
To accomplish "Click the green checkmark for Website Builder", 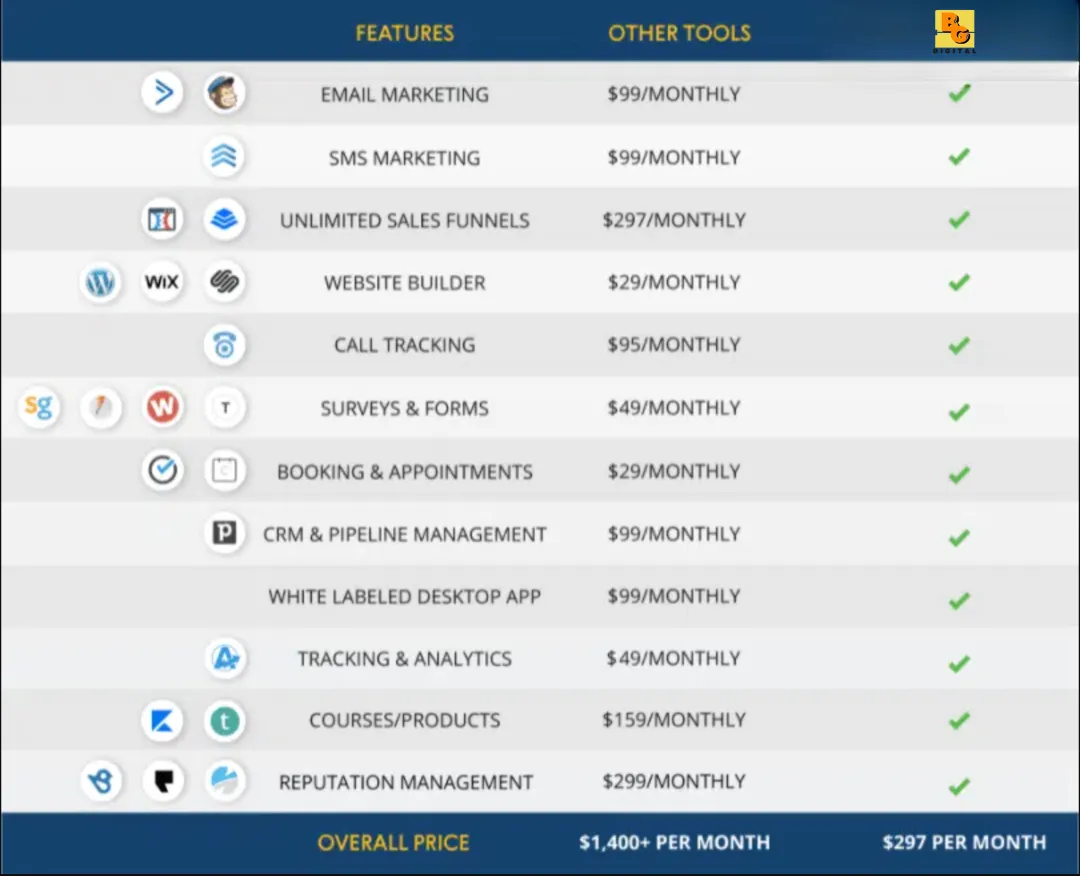I will click(x=959, y=282).
